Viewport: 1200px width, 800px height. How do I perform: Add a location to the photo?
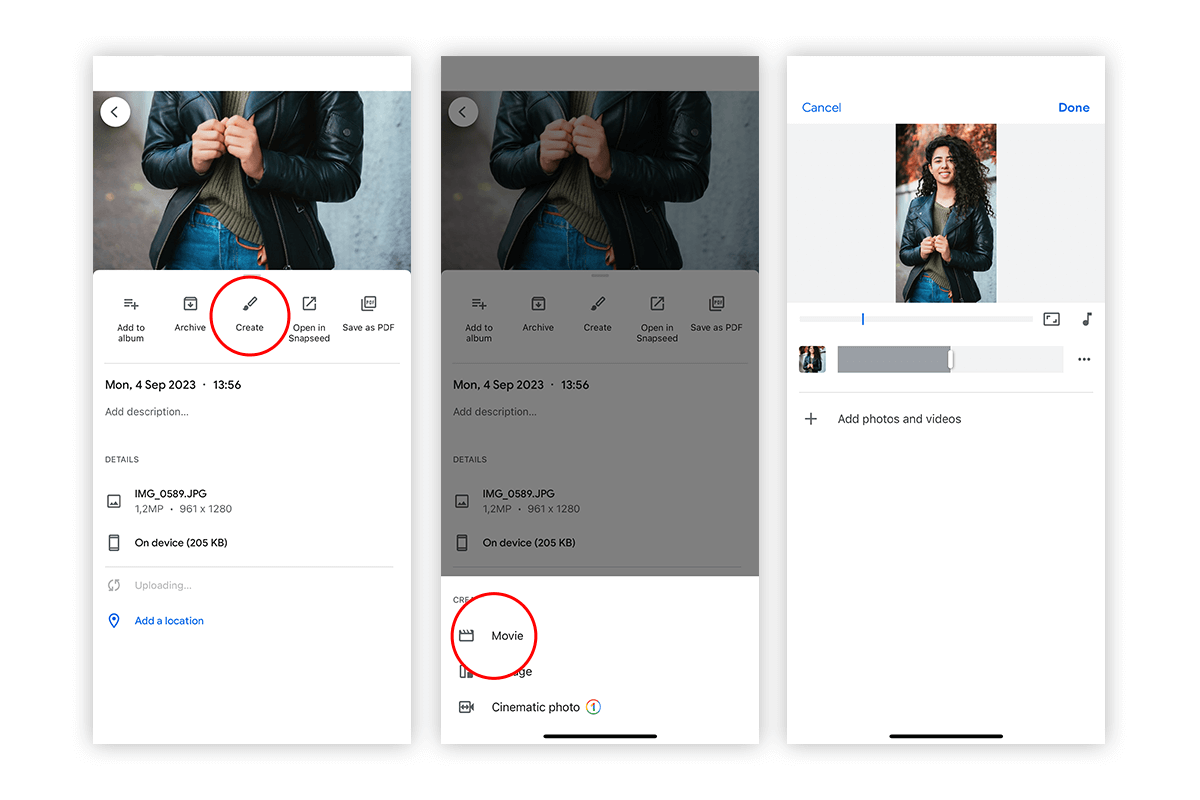tap(168, 620)
